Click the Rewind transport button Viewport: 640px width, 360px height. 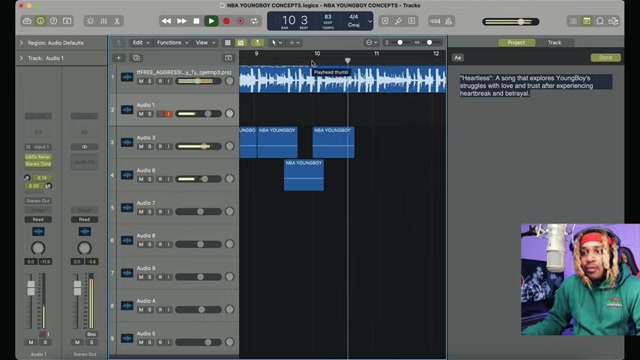coord(166,21)
